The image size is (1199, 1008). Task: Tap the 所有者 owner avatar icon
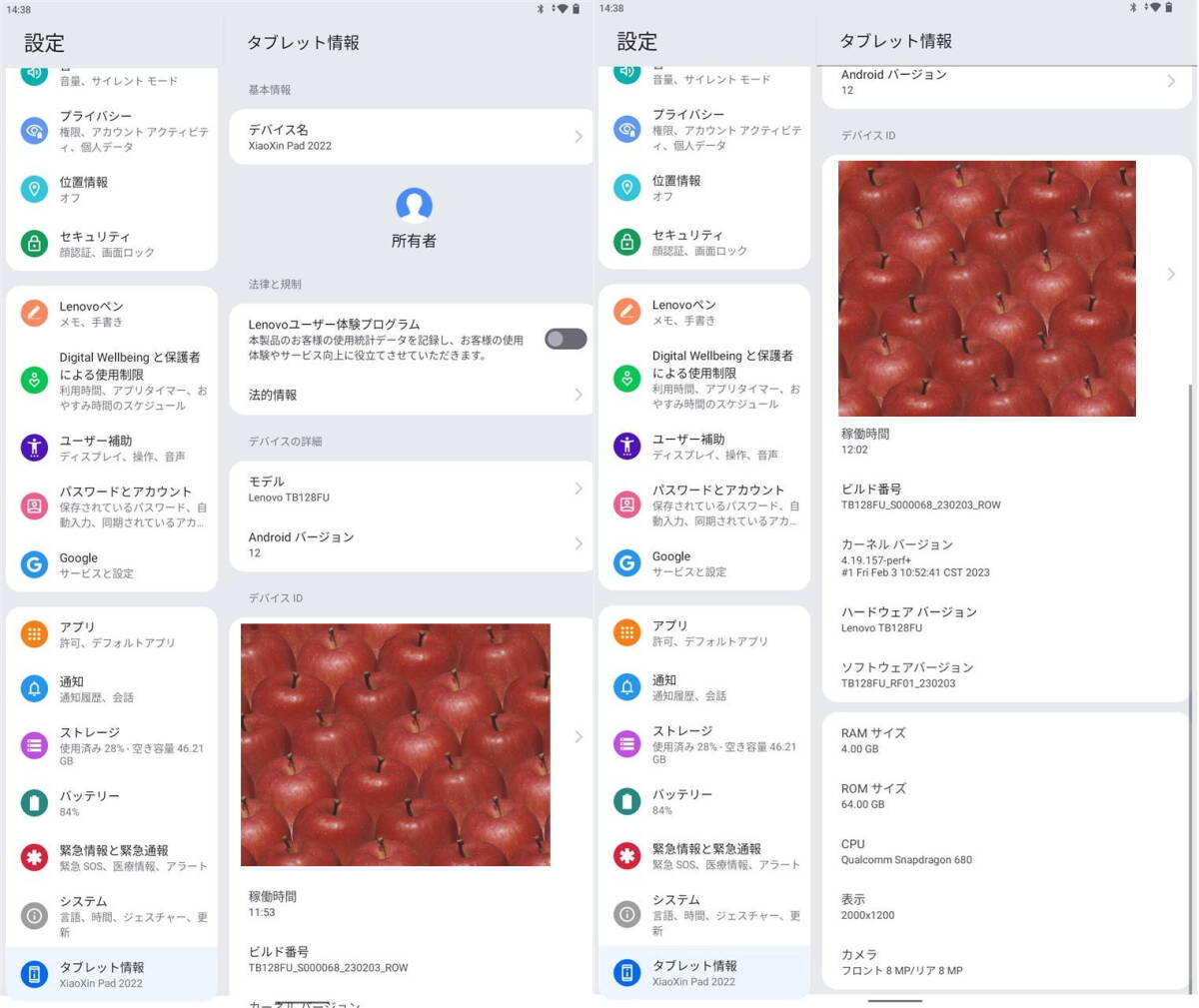pos(414,204)
